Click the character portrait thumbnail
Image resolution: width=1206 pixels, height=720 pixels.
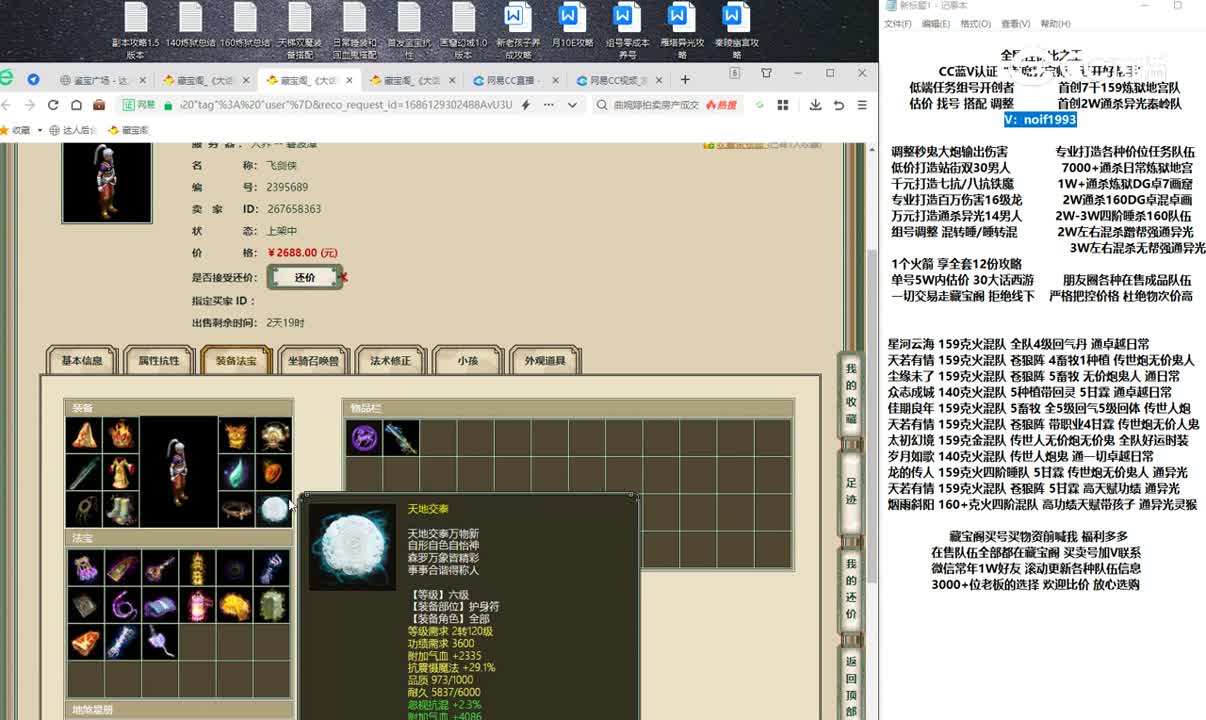107,182
